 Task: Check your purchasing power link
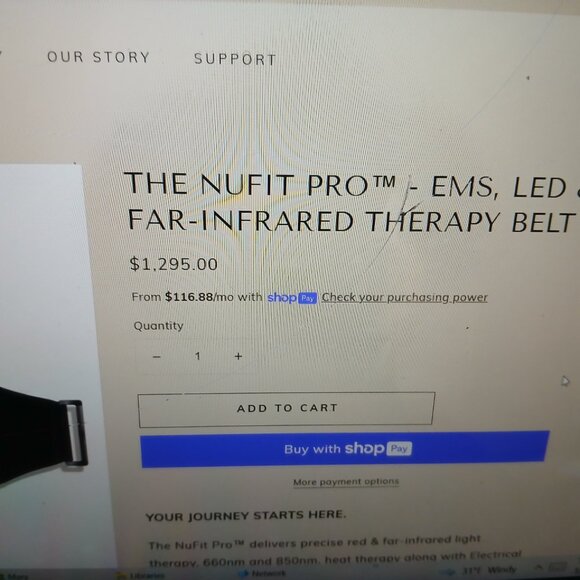click(x=404, y=297)
